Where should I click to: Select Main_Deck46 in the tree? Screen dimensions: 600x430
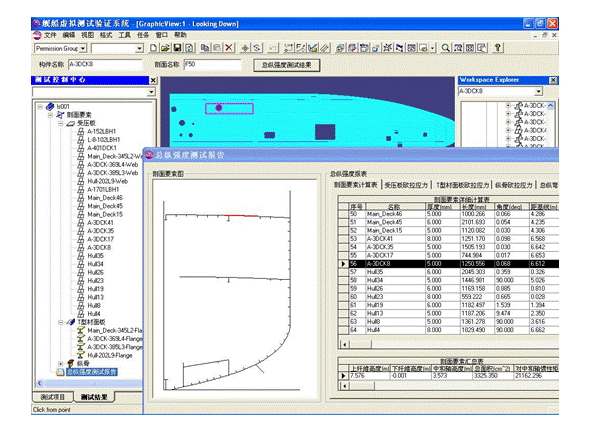click(105, 198)
